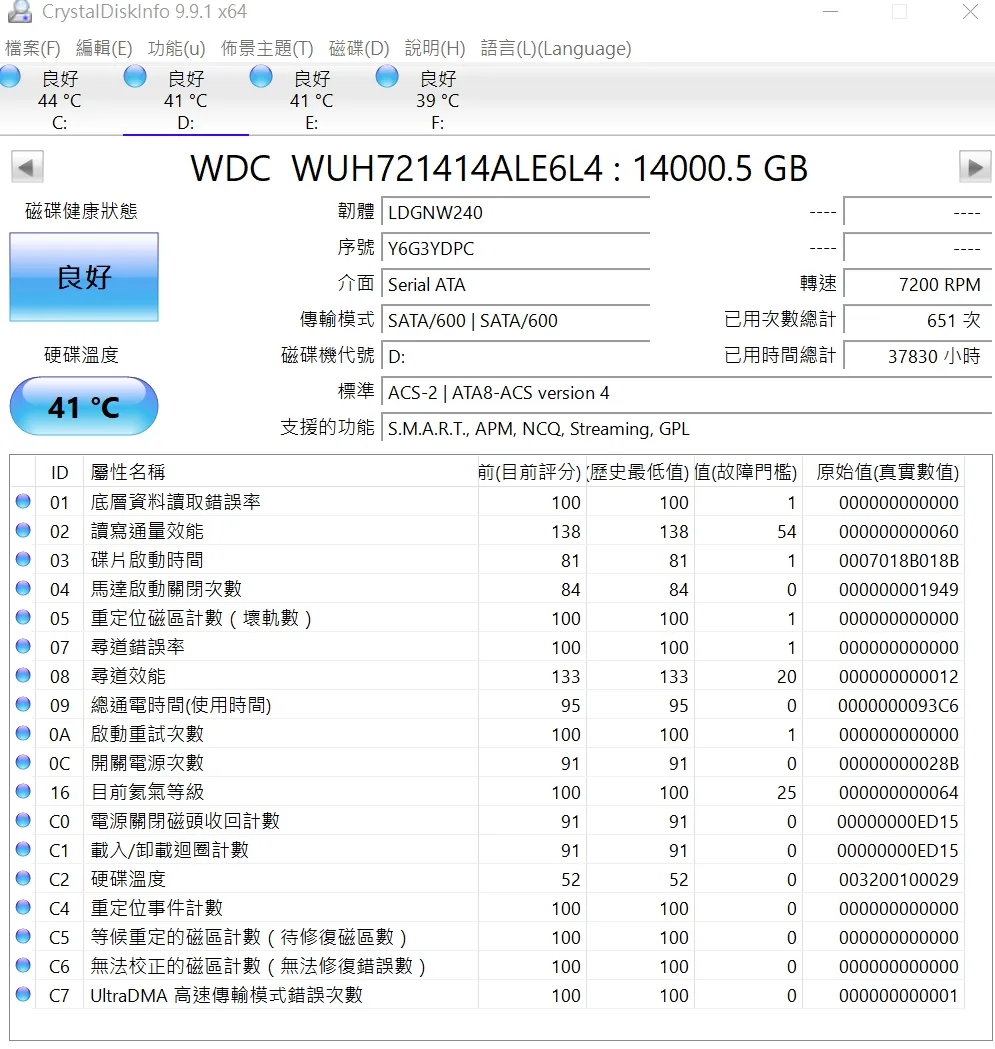Viewport: 995px width, 1049px height.
Task: Select drive D: status tab
Action: tap(186, 100)
